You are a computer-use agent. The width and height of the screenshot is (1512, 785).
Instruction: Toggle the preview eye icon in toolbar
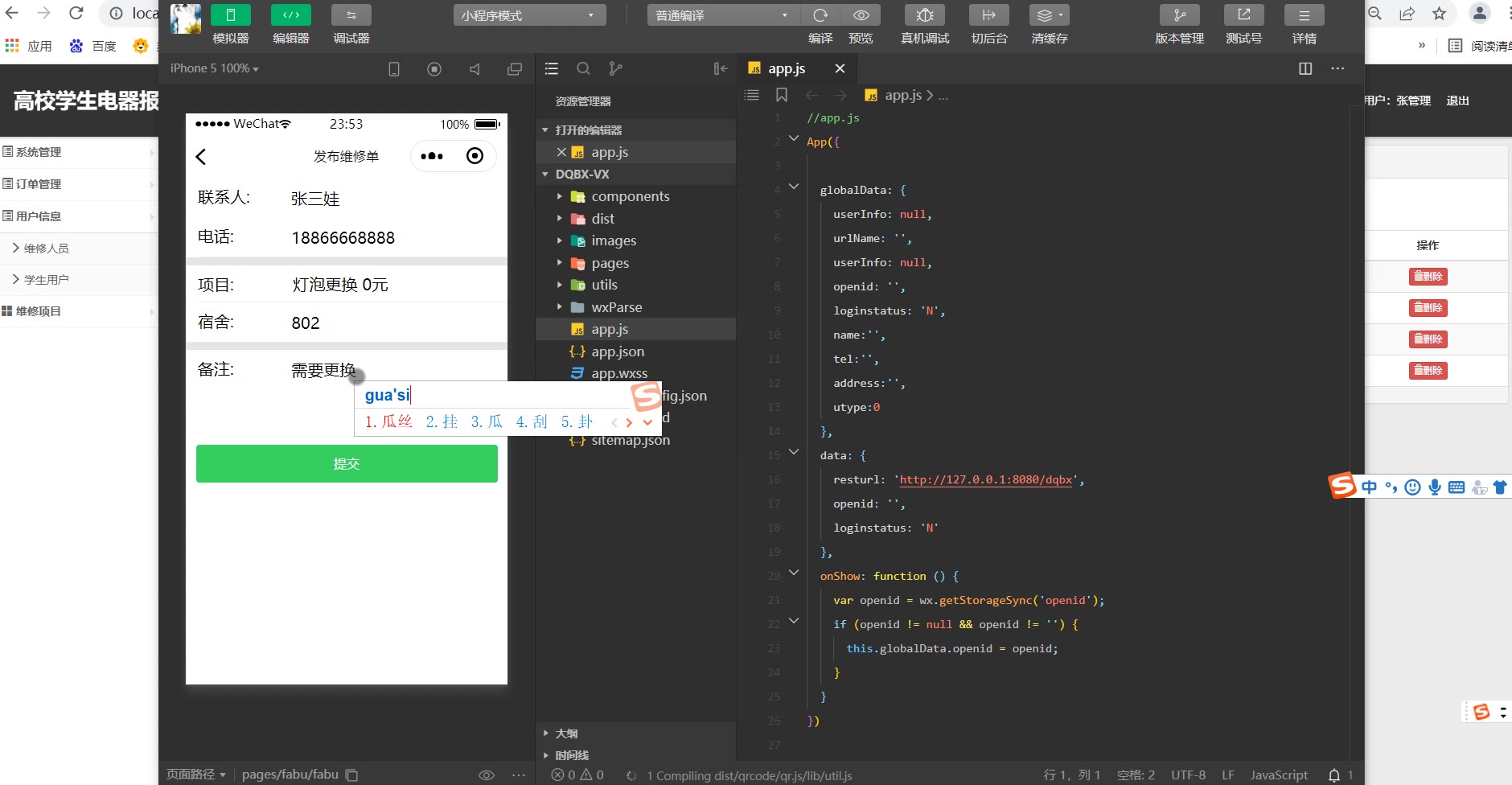pos(861,15)
